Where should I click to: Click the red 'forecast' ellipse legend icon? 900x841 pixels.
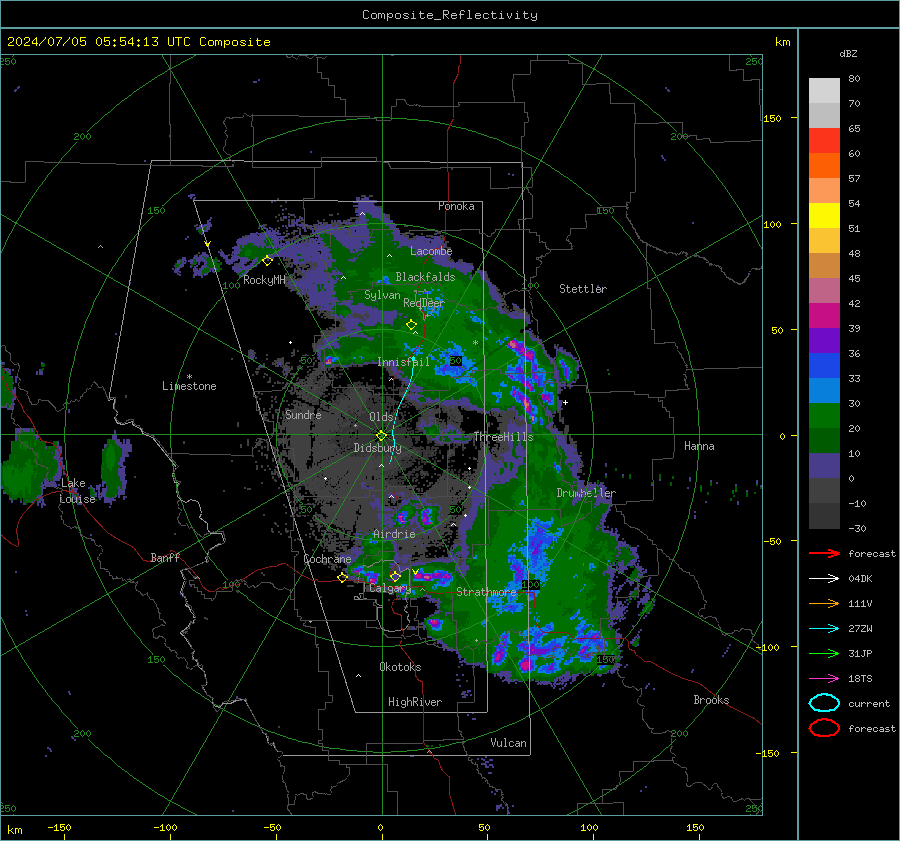click(x=824, y=728)
